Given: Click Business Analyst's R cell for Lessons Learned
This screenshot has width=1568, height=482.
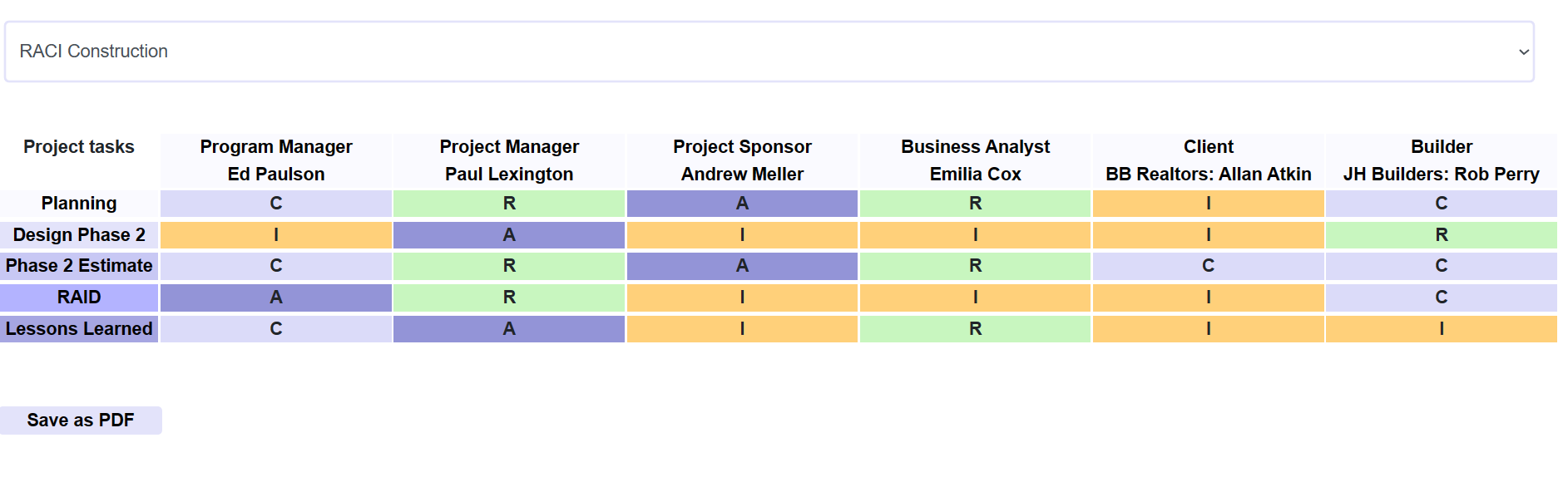Looking at the screenshot, I should (x=975, y=329).
